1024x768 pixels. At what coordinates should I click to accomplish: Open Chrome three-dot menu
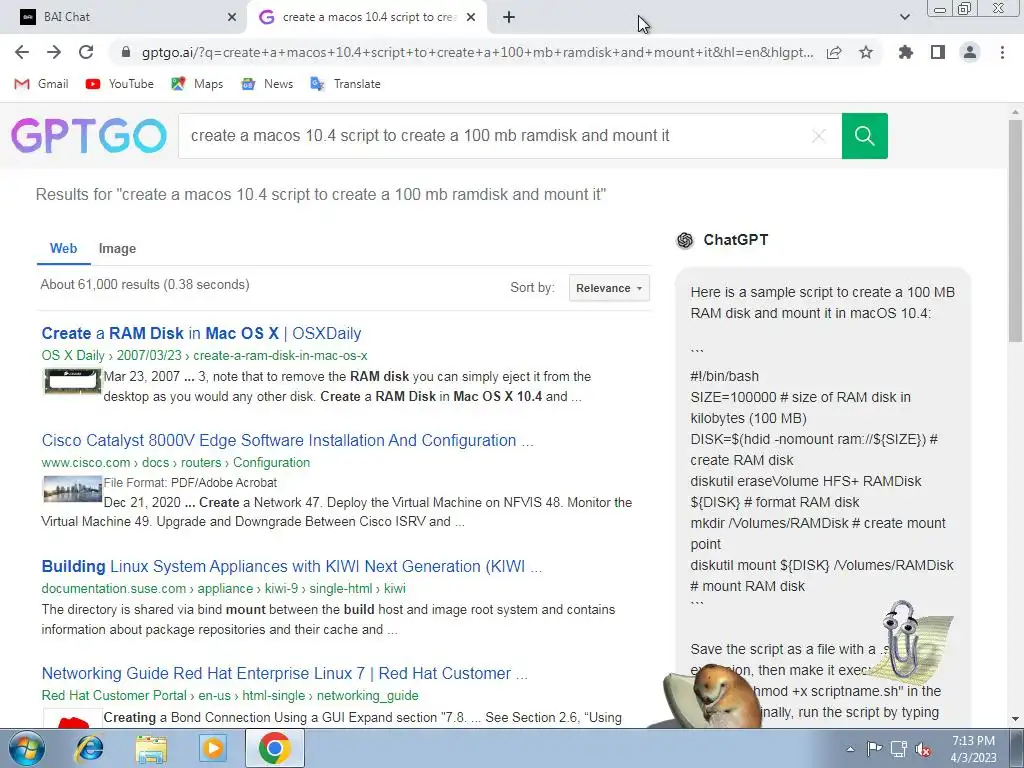pyautogui.click(x=1002, y=52)
